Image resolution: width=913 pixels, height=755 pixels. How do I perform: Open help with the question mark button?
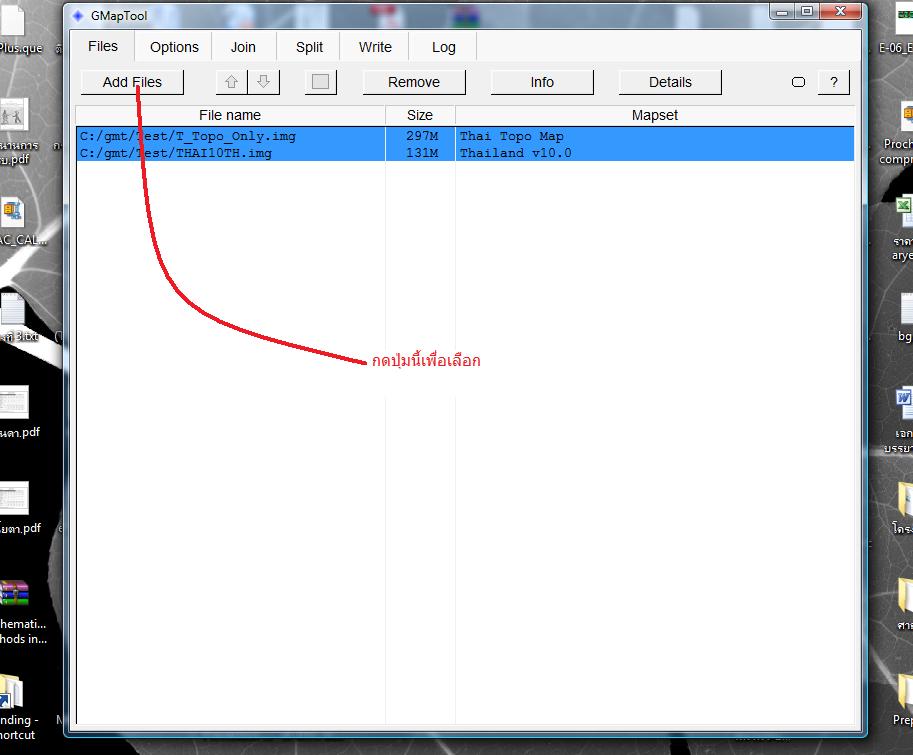(x=833, y=82)
